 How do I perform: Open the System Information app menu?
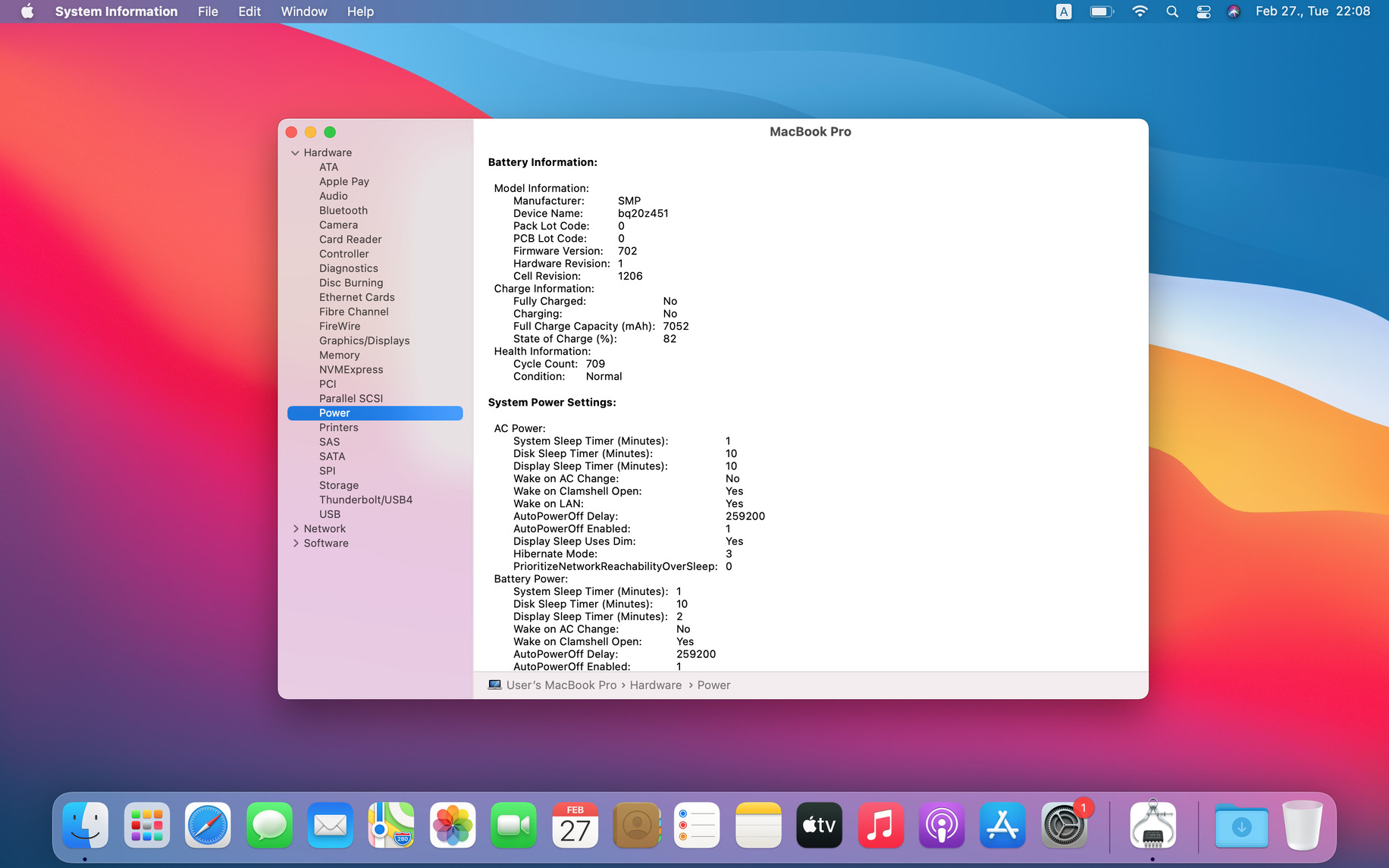[x=116, y=11]
